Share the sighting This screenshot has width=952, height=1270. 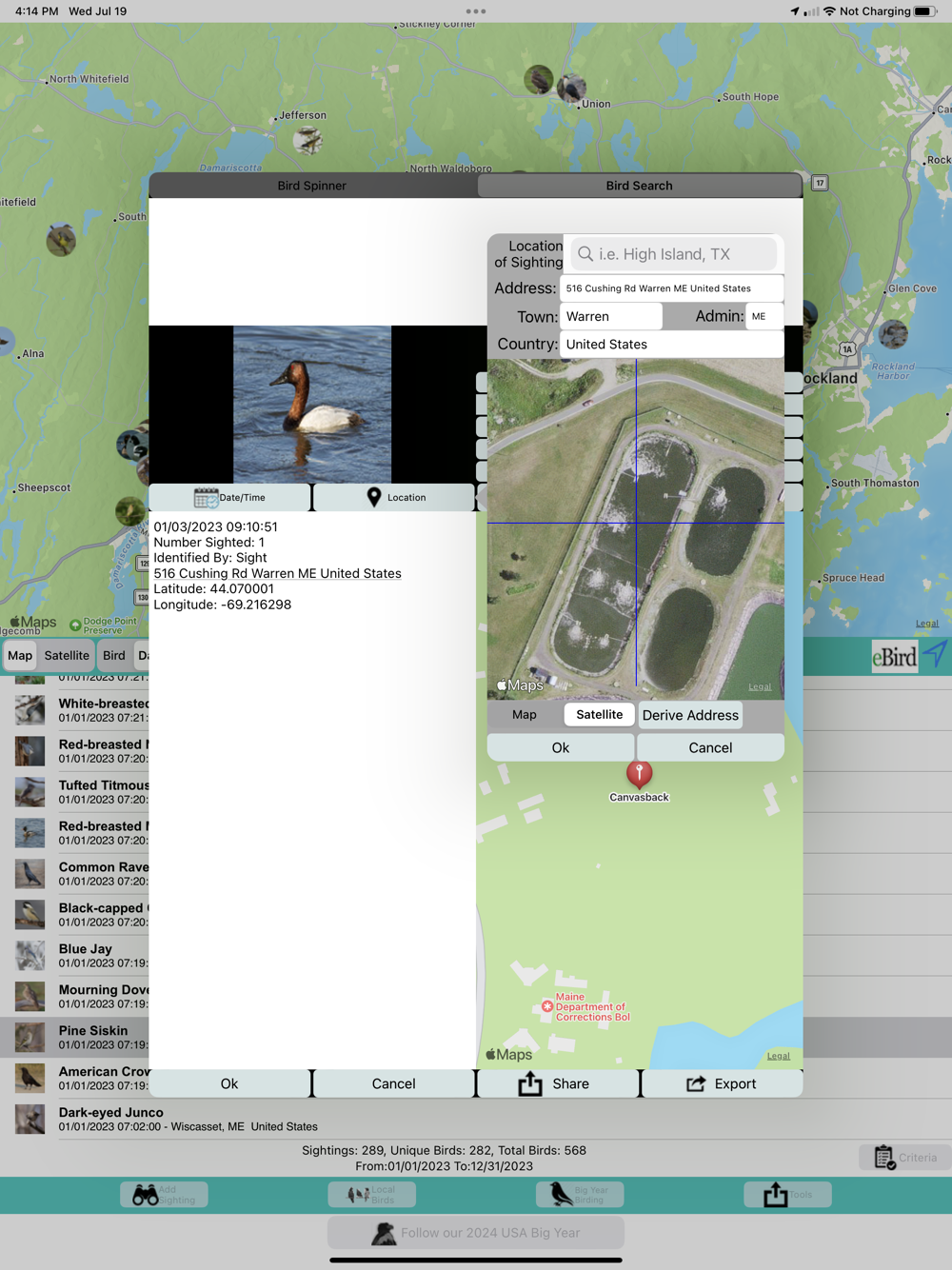tap(558, 1083)
